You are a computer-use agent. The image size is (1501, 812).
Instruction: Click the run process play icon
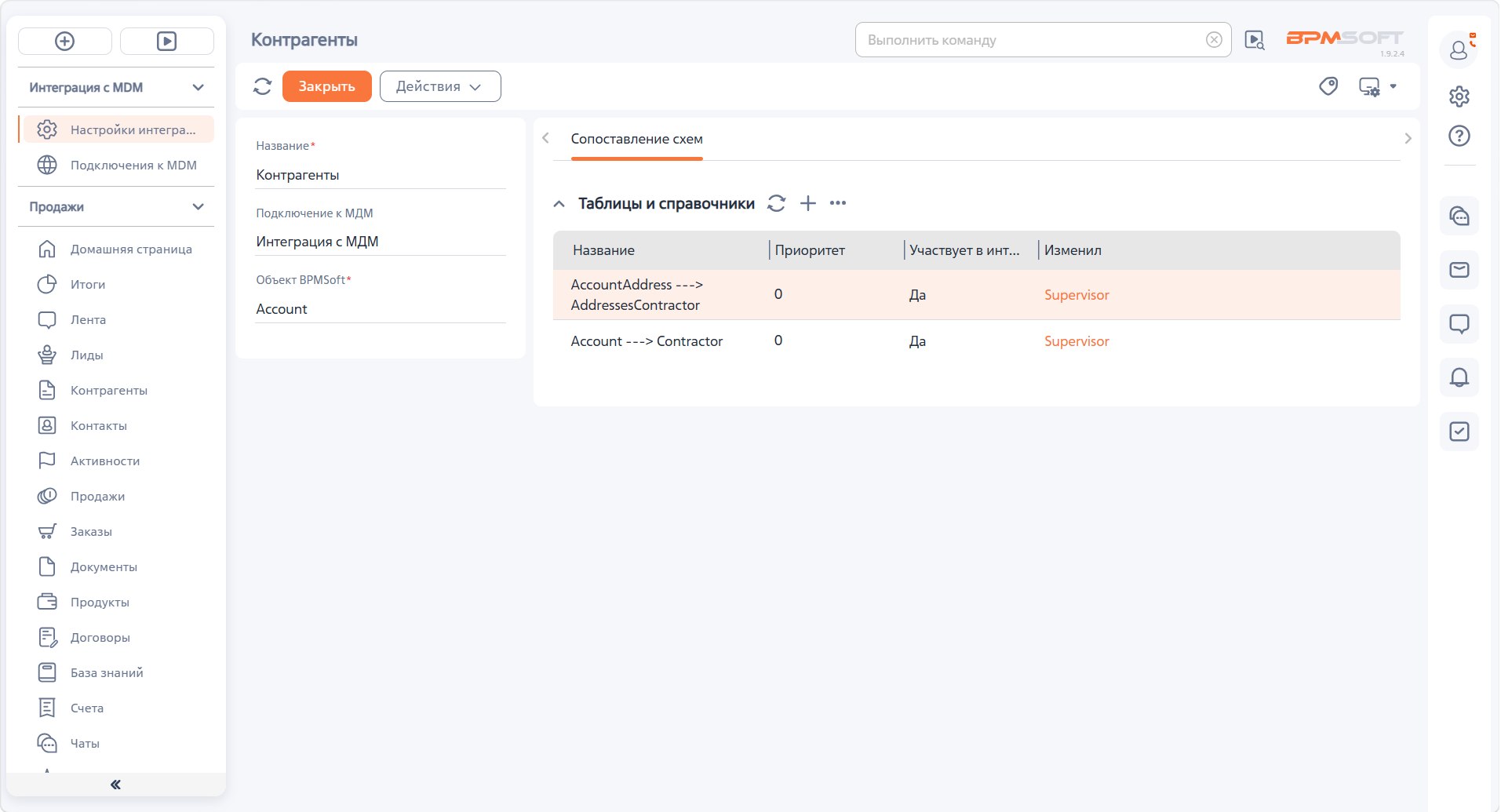click(166, 41)
